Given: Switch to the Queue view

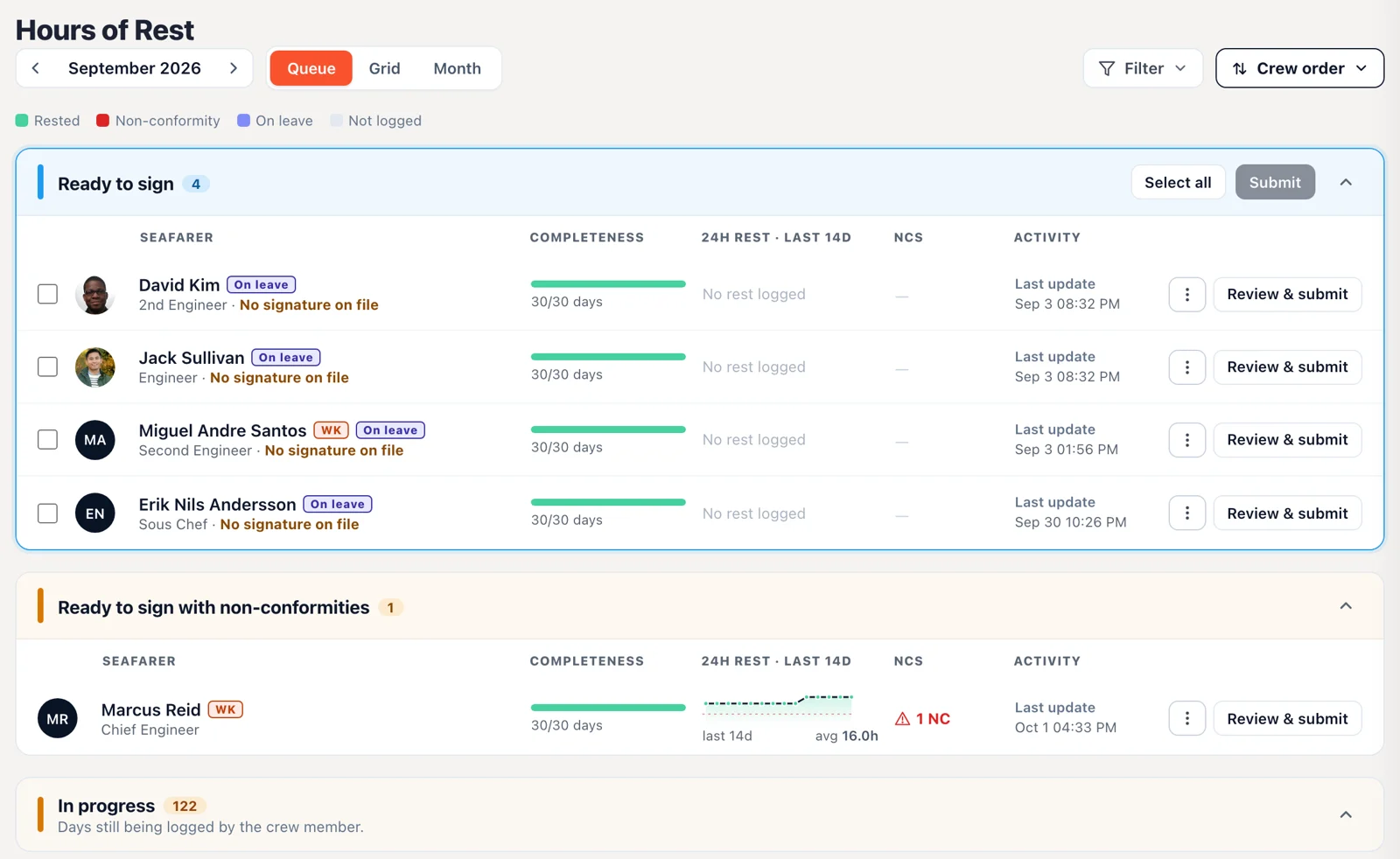Looking at the screenshot, I should pos(311,68).
